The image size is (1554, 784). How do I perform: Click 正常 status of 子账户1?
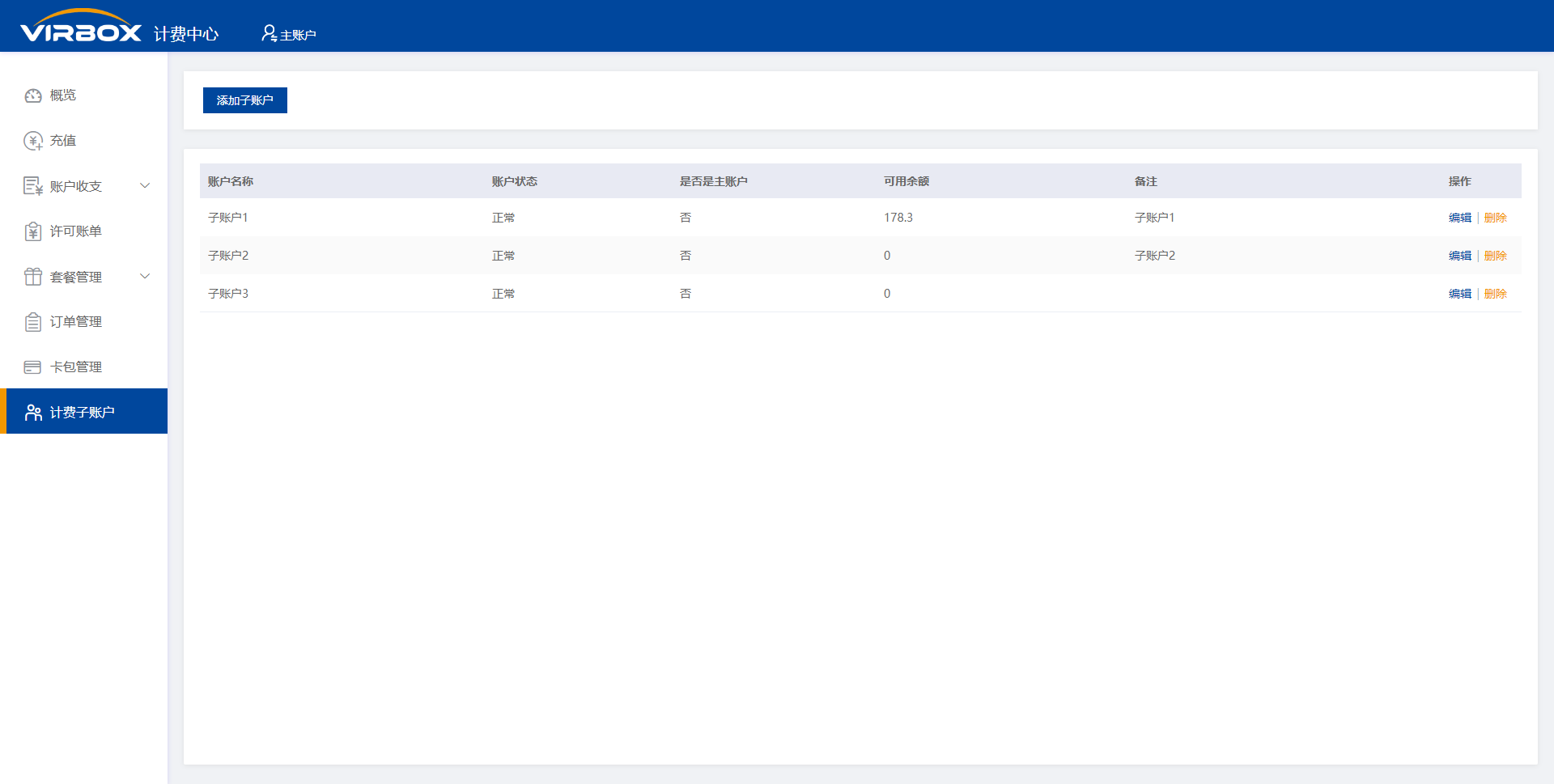point(503,218)
